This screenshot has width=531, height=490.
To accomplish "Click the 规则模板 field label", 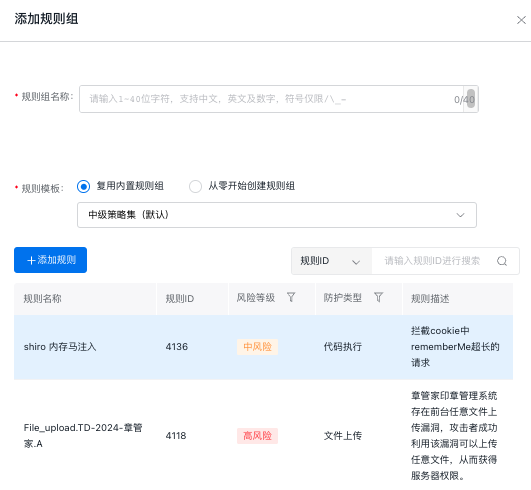I will pos(42,188).
